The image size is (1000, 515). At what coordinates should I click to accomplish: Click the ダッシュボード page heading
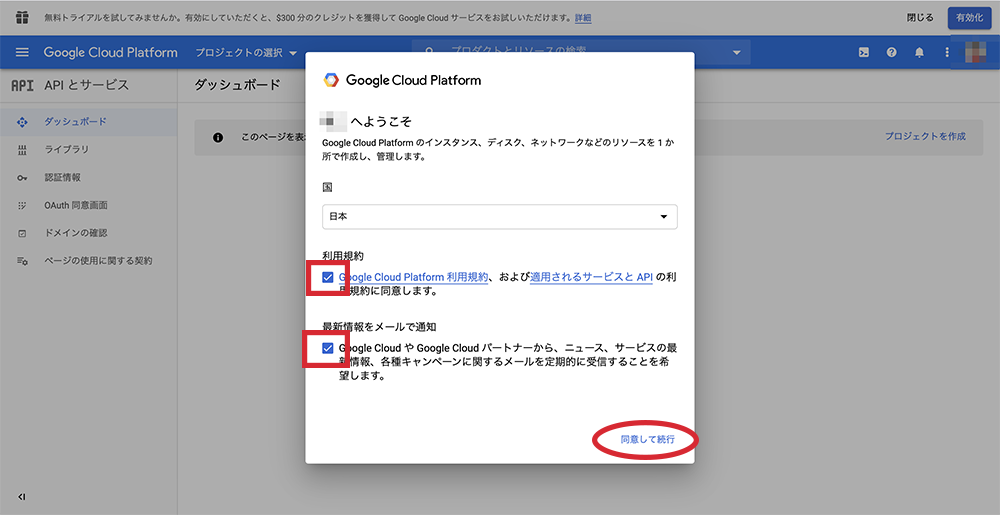[x=237, y=85]
